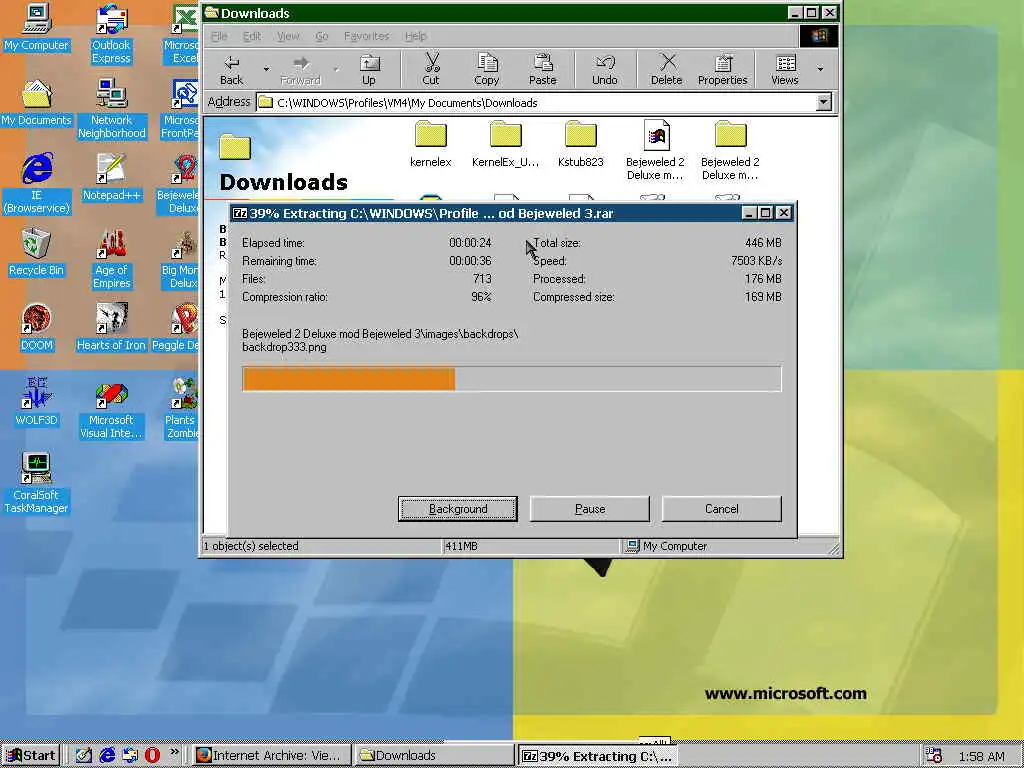Send extraction to Background
The image size is (1024, 768).
[x=458, y=509]
